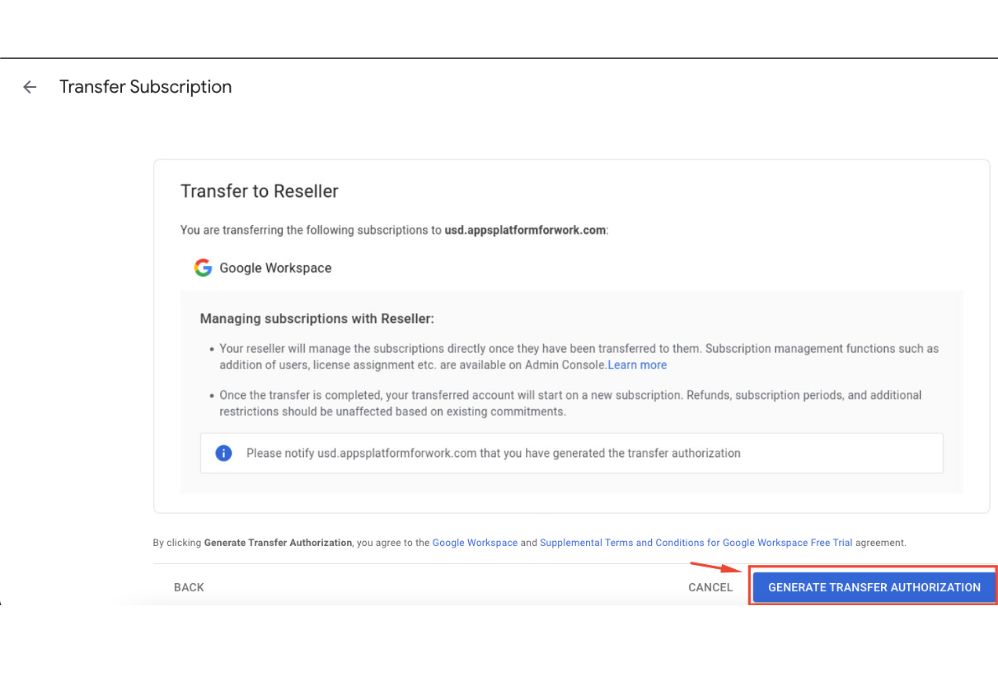
Task: Select the Transfer to Reseller heading
Action: coord(260,191)
